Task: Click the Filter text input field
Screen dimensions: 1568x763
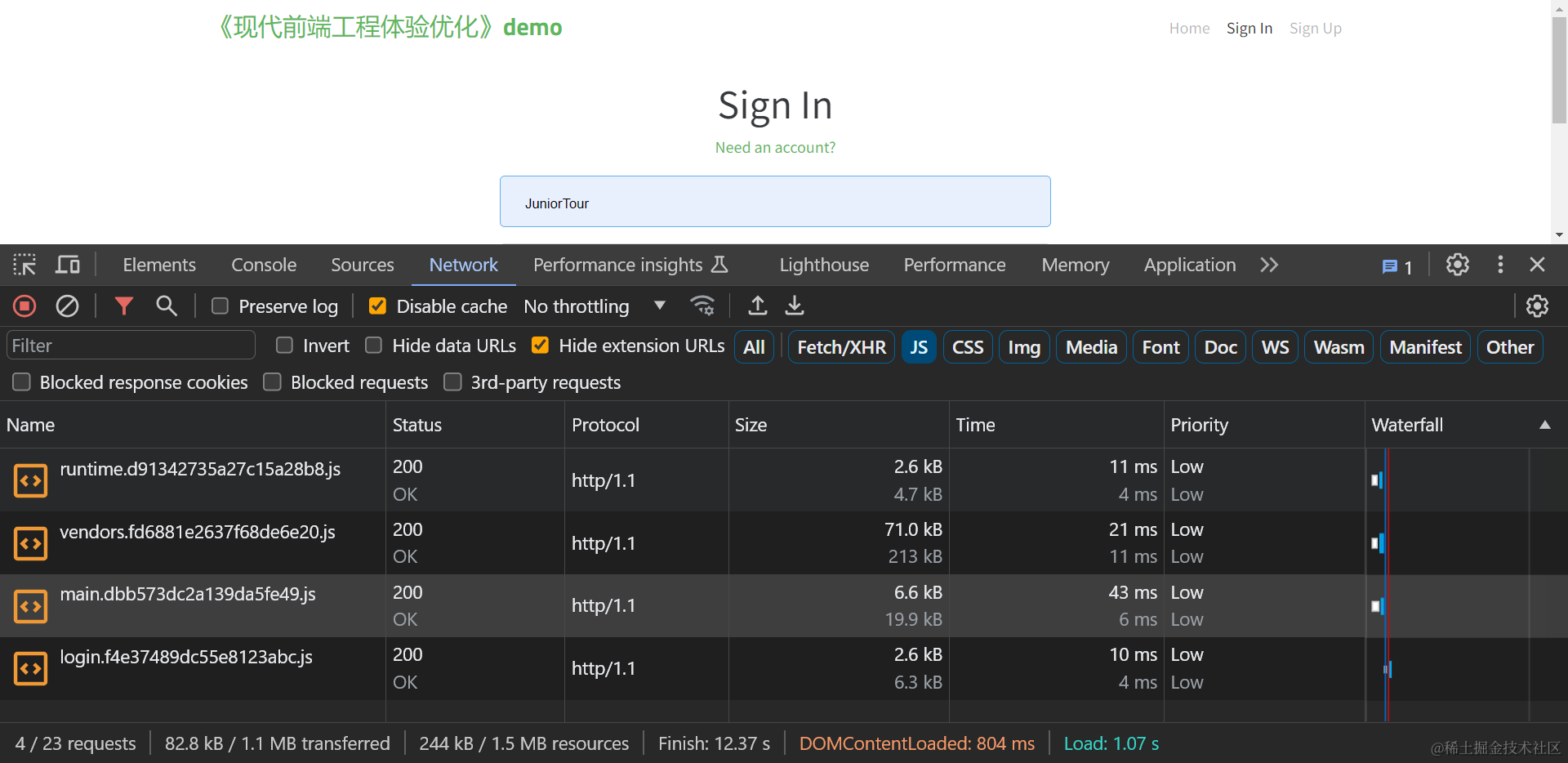Action: (131, 346)
